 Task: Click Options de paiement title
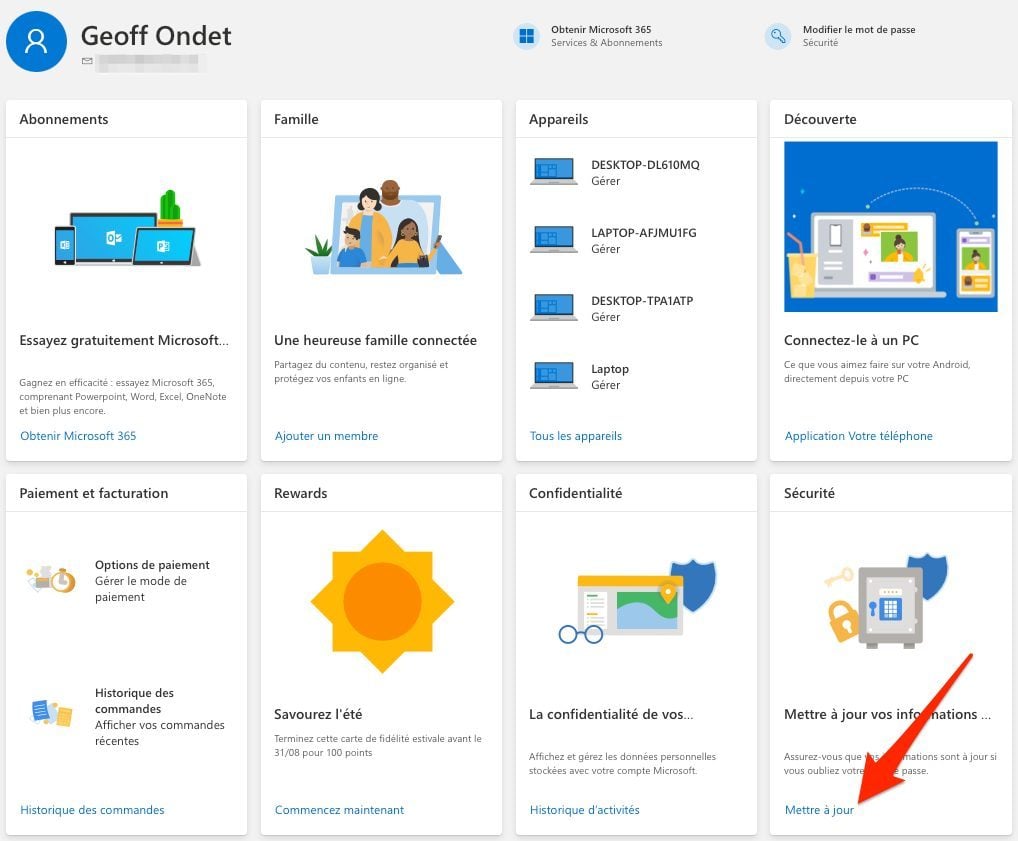tap(152, 565)
